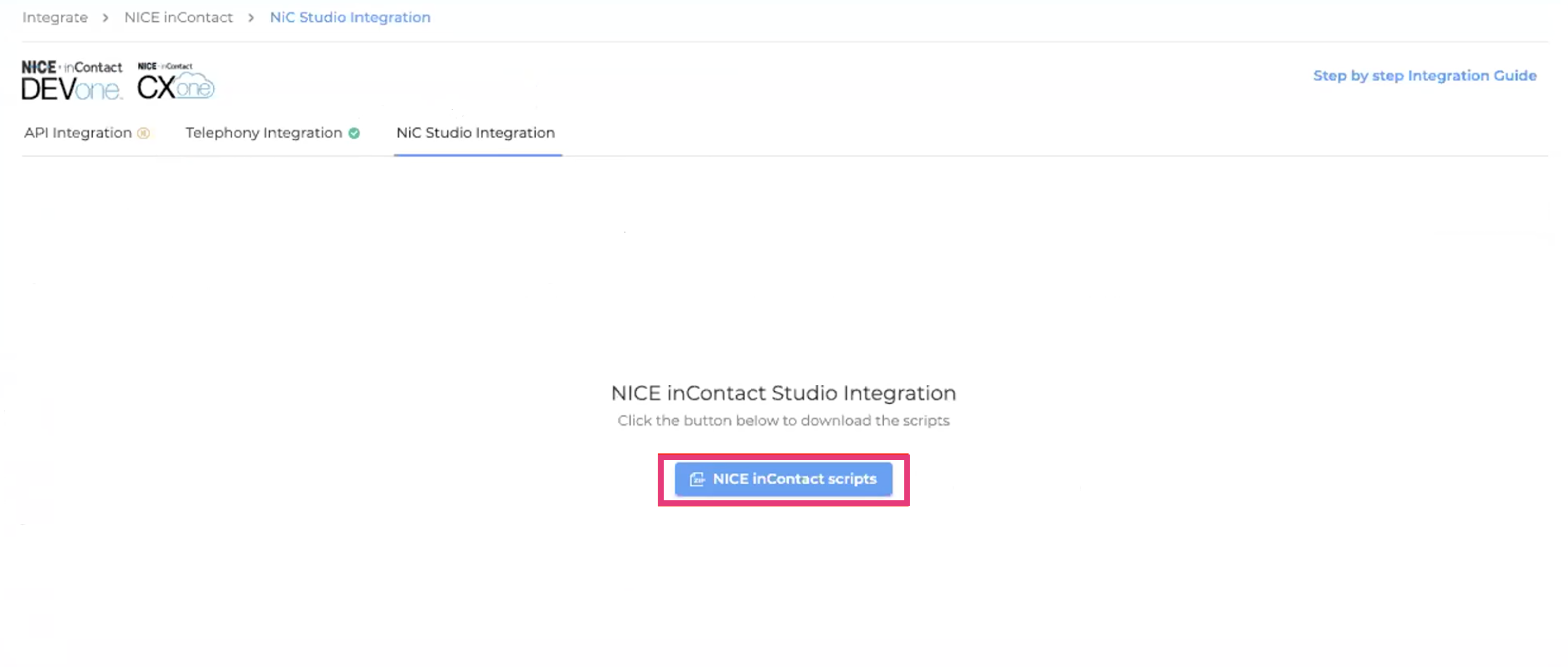The image size is (1568, 667).
Task: Click the NICE inContact CXone logo
Action: pyautogui.click(x=175, y=81)
